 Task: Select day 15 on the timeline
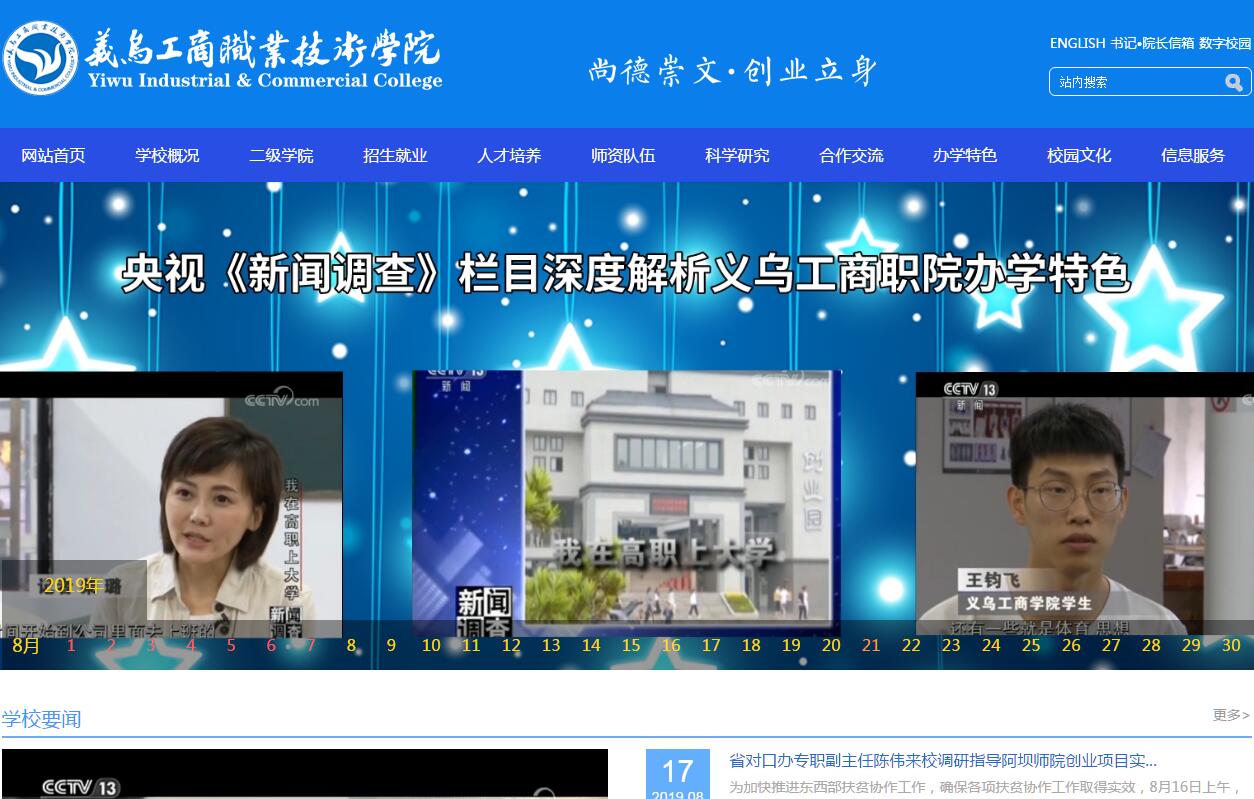[x=631, y=645]
